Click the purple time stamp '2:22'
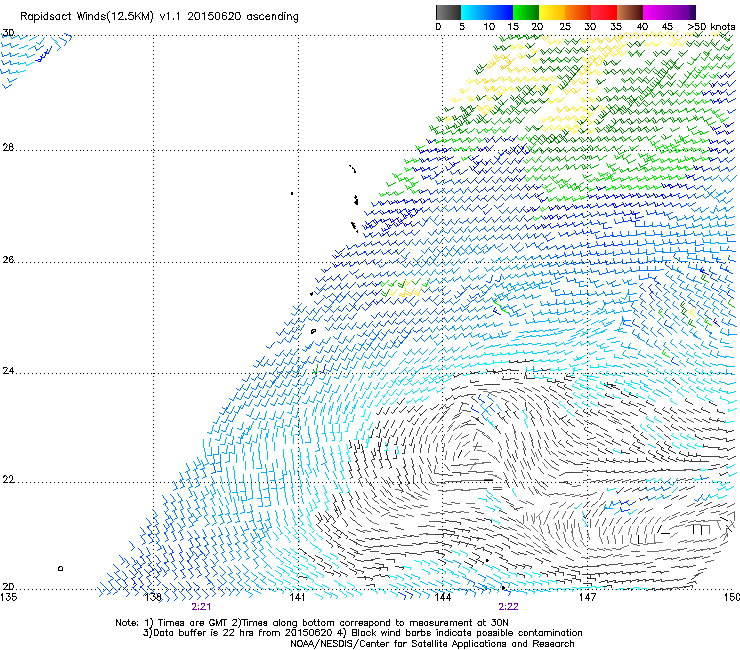 click(x=508, y=607)
